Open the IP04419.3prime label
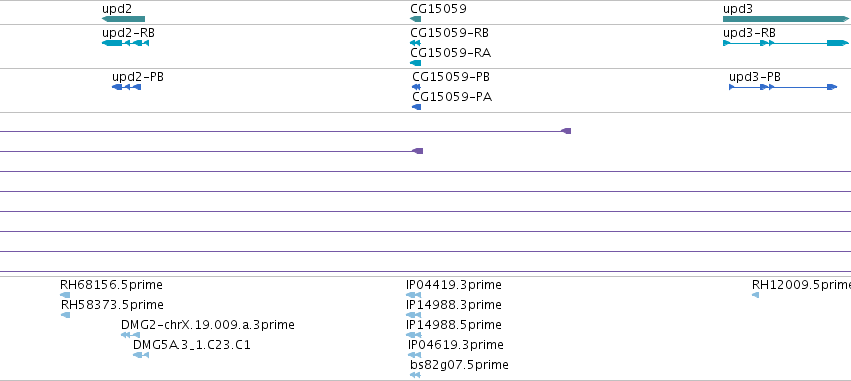851x381 pixels. pyautogui.click(x=454, y=285)
